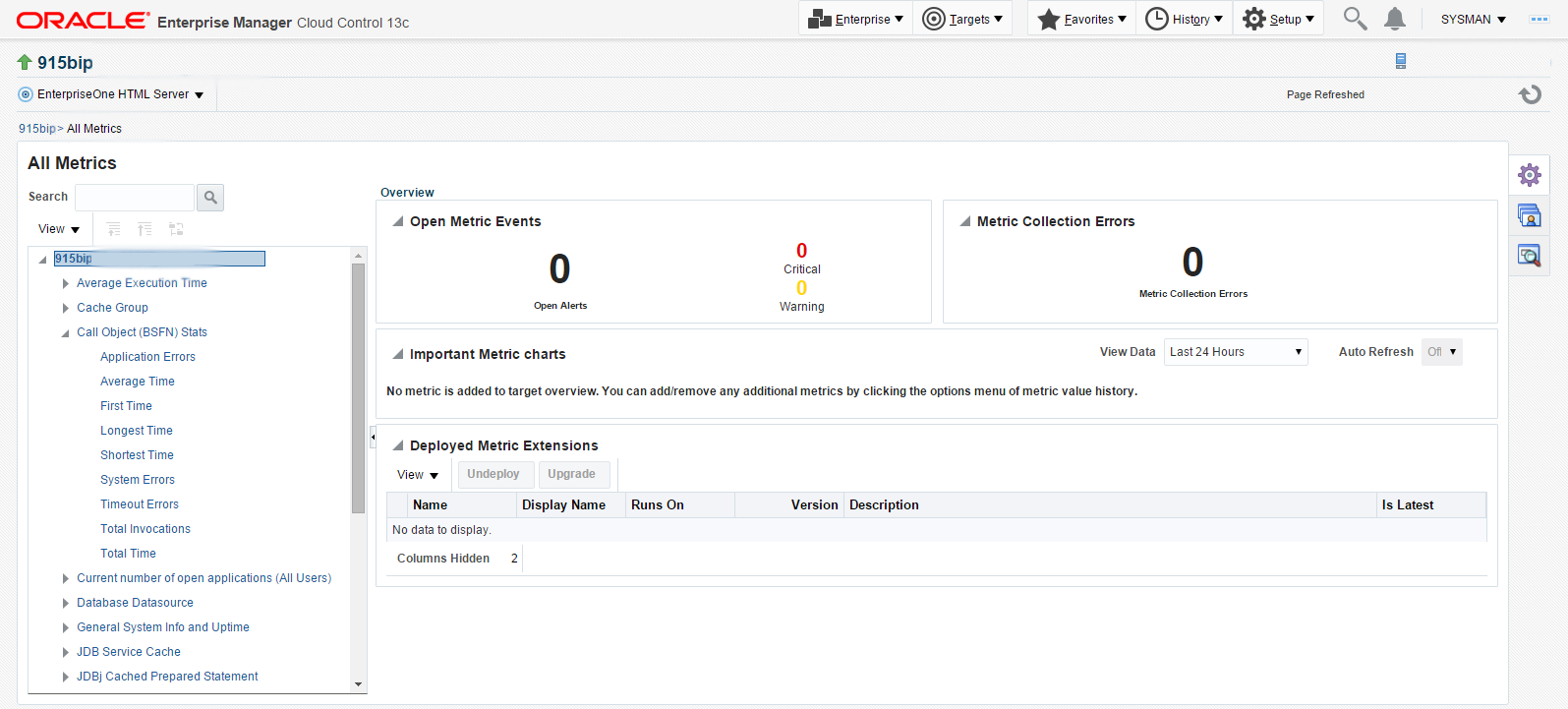Viewport: 1568px width, 709px height.
Task: Select the System Errors metric
Action: click(138, 480)
